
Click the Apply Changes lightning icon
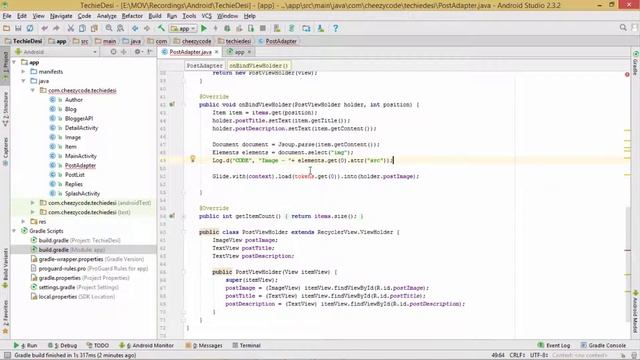click(x=216, y=28)
